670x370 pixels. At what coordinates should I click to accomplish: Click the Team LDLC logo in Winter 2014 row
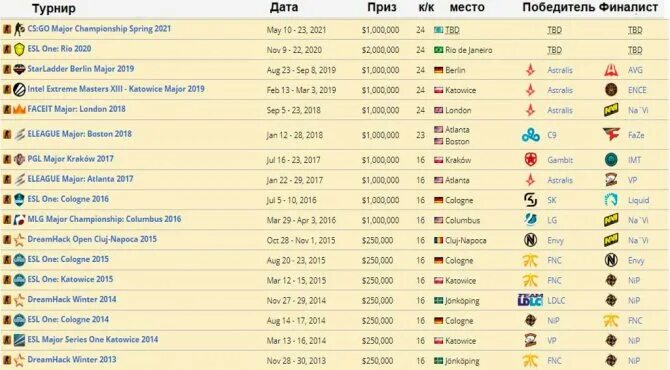tap(530, 300)
